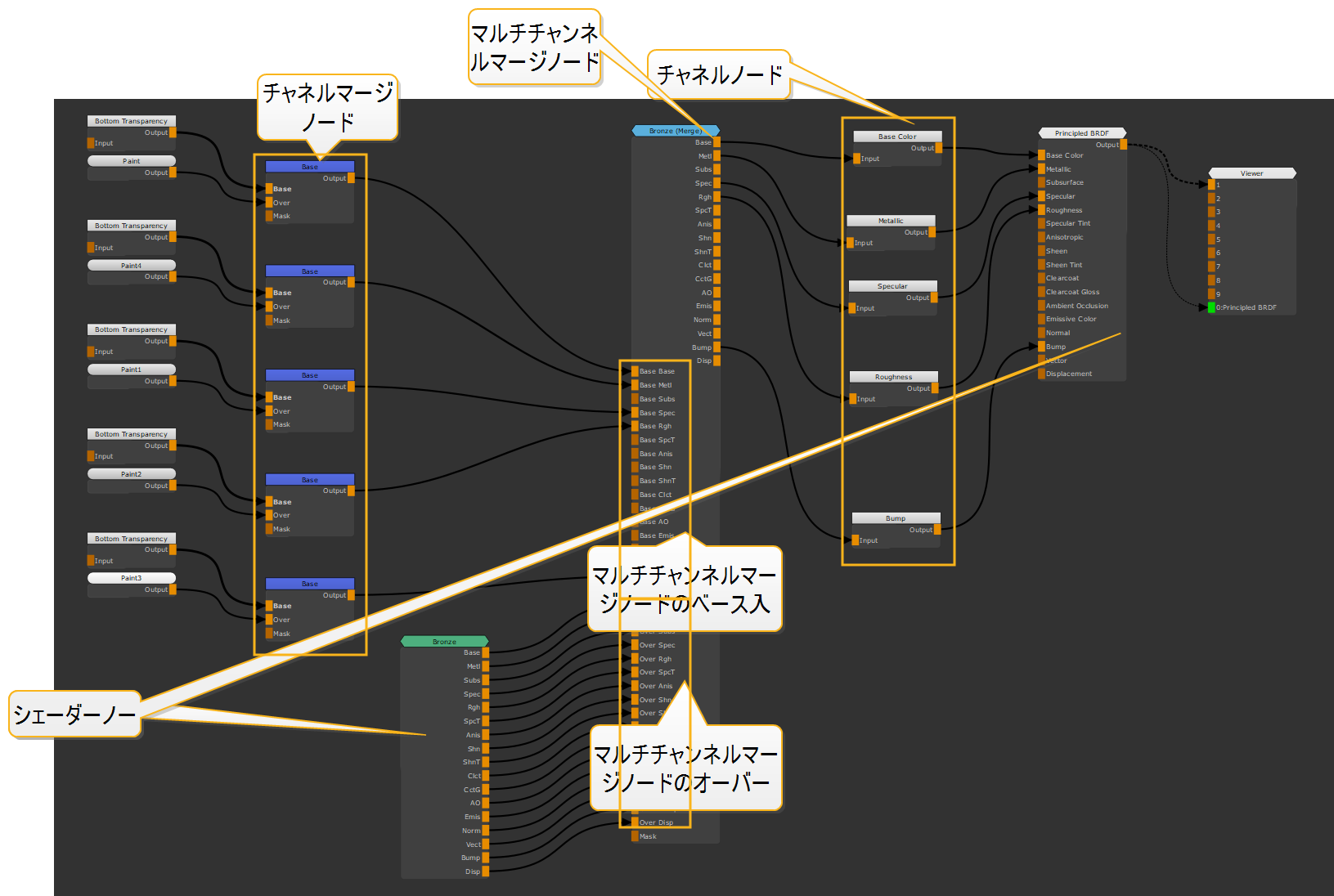Click the Disp output port of green Bronze node
This screenshot has width=1334, height=896.
point(486,871)
